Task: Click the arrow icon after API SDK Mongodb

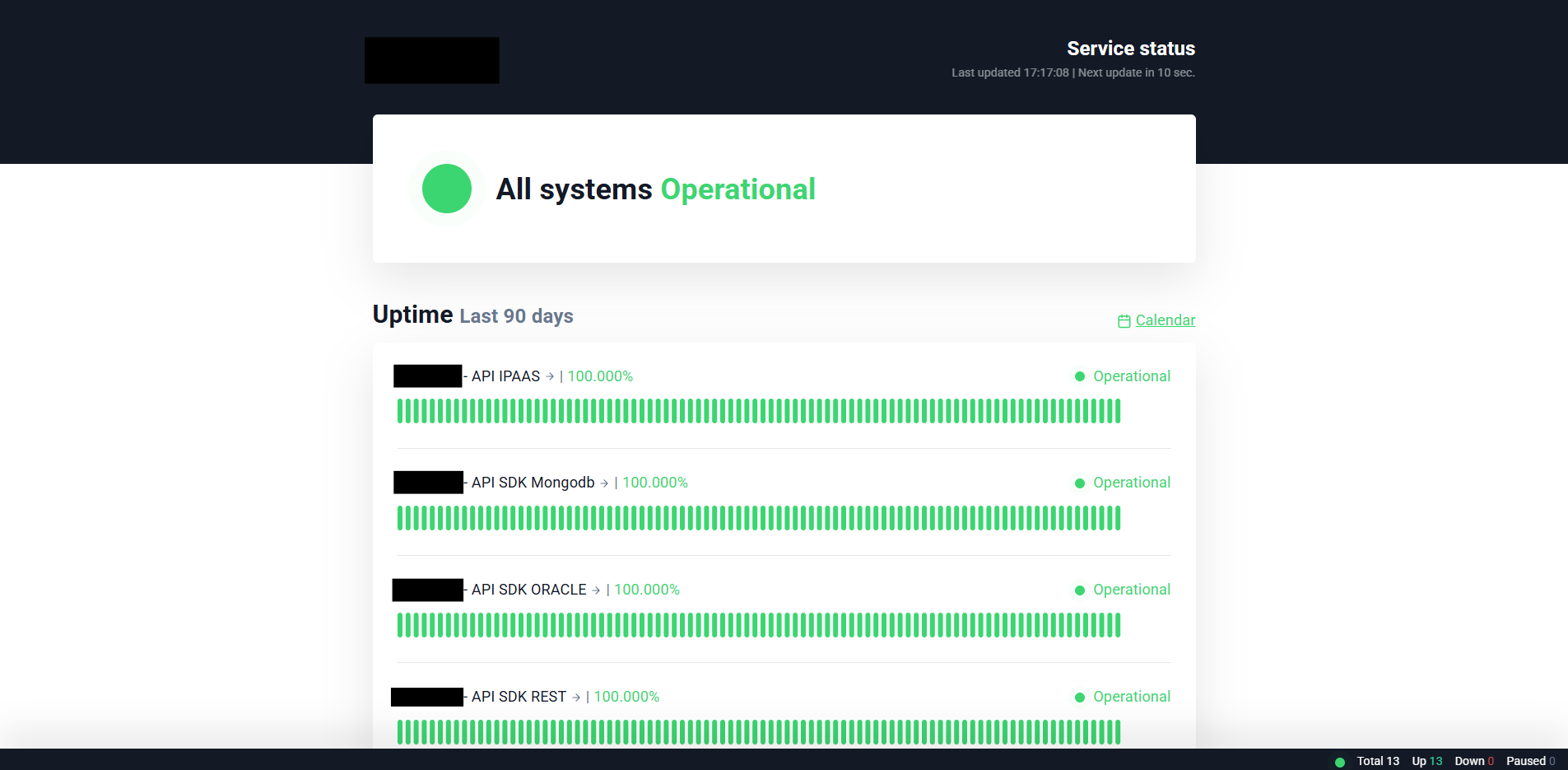Action: (604, 483)
